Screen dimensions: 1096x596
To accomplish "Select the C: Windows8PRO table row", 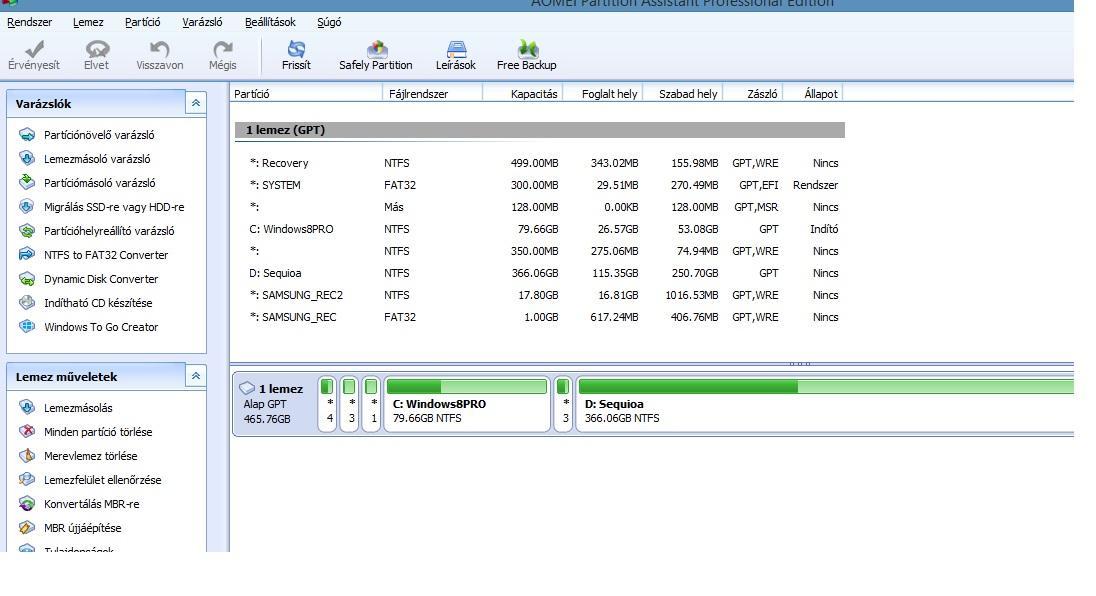I will pyautogui.click(x=540, y=229).
